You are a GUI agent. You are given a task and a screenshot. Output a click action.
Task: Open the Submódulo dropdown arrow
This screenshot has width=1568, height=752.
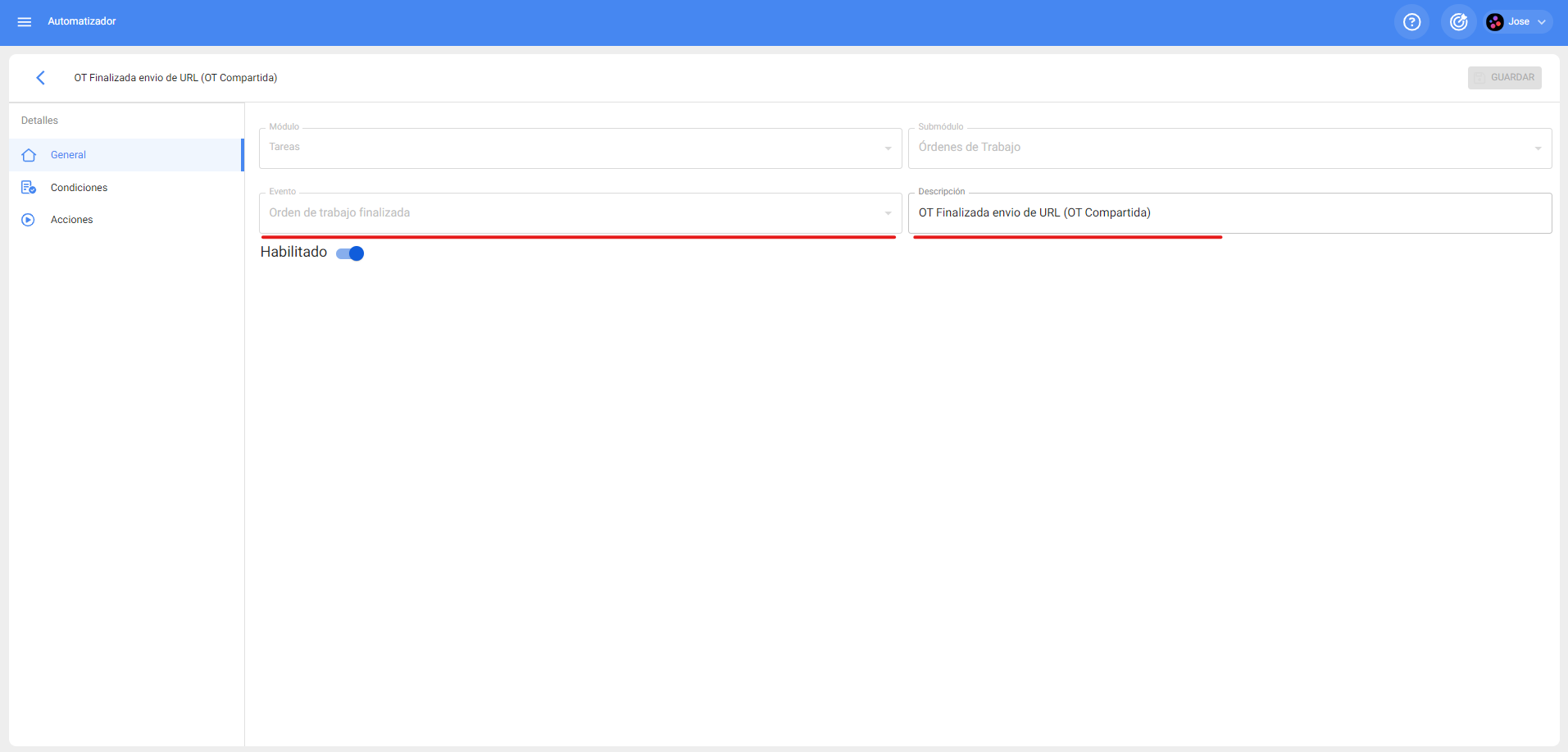point(1537,148)
